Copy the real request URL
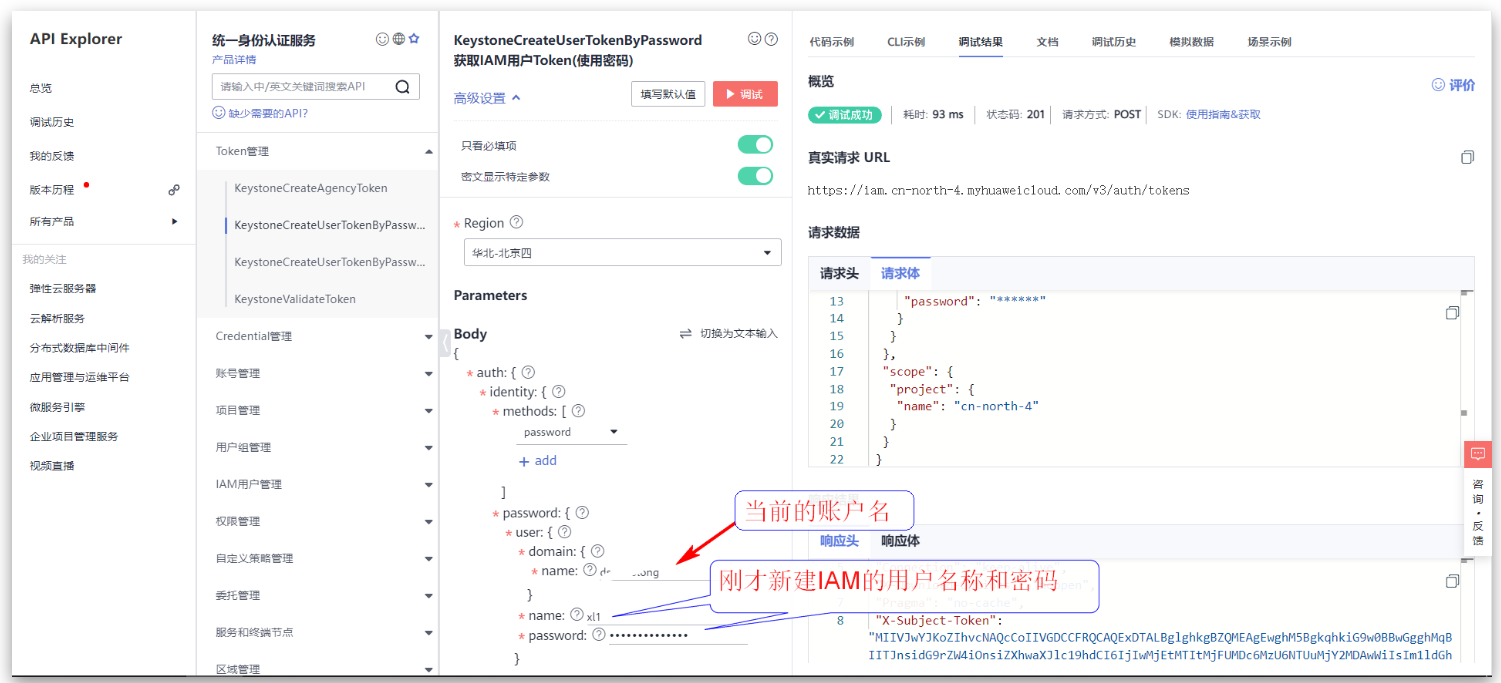 pos(1467,158)
